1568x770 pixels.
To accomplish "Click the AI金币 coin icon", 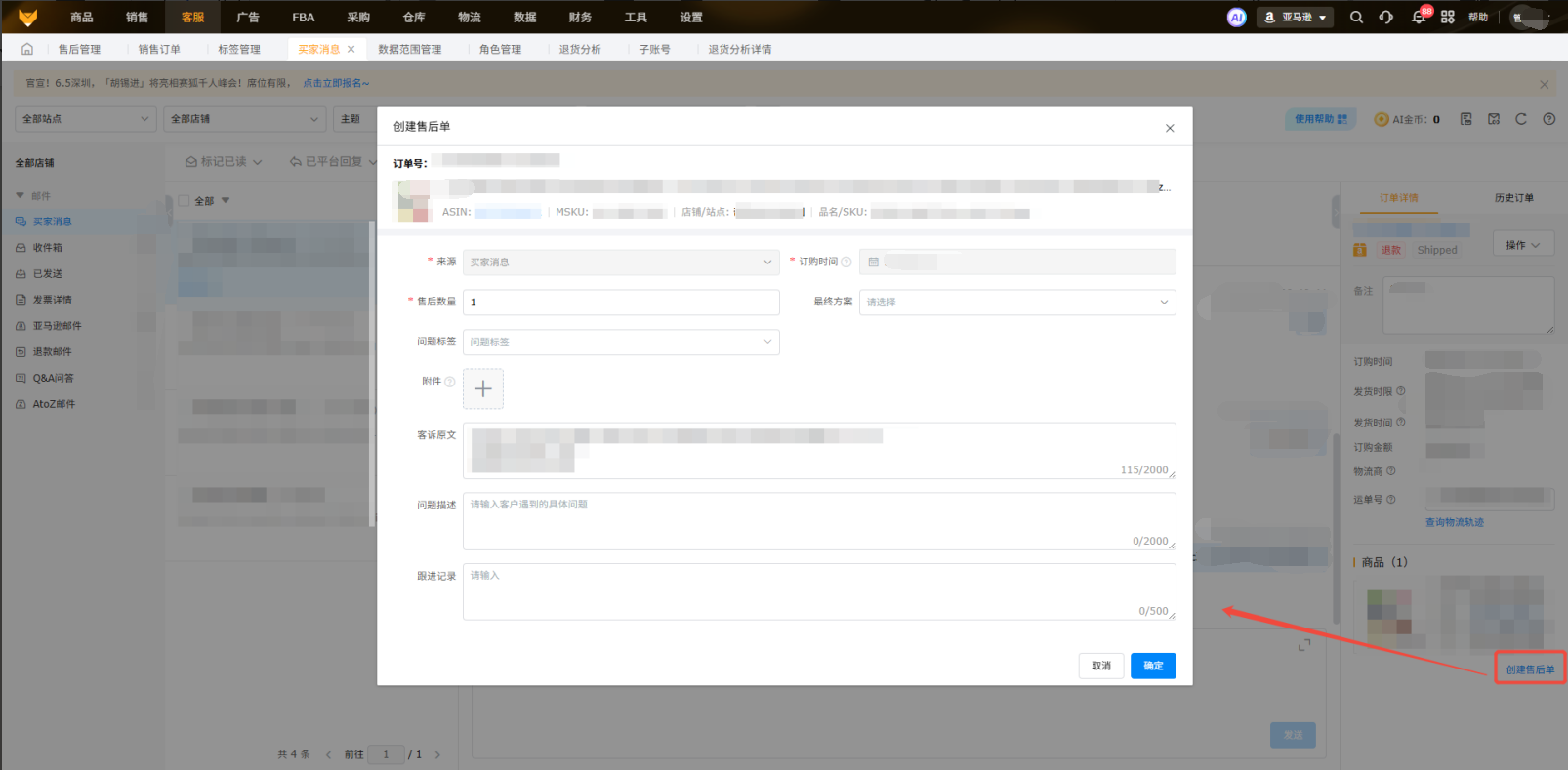I will [x=1382, y=119].
